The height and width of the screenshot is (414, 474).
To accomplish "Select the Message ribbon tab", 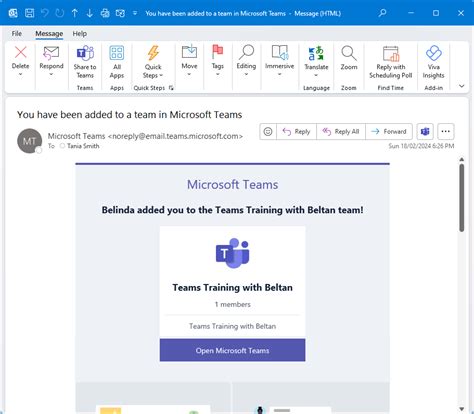I will 49,34.
